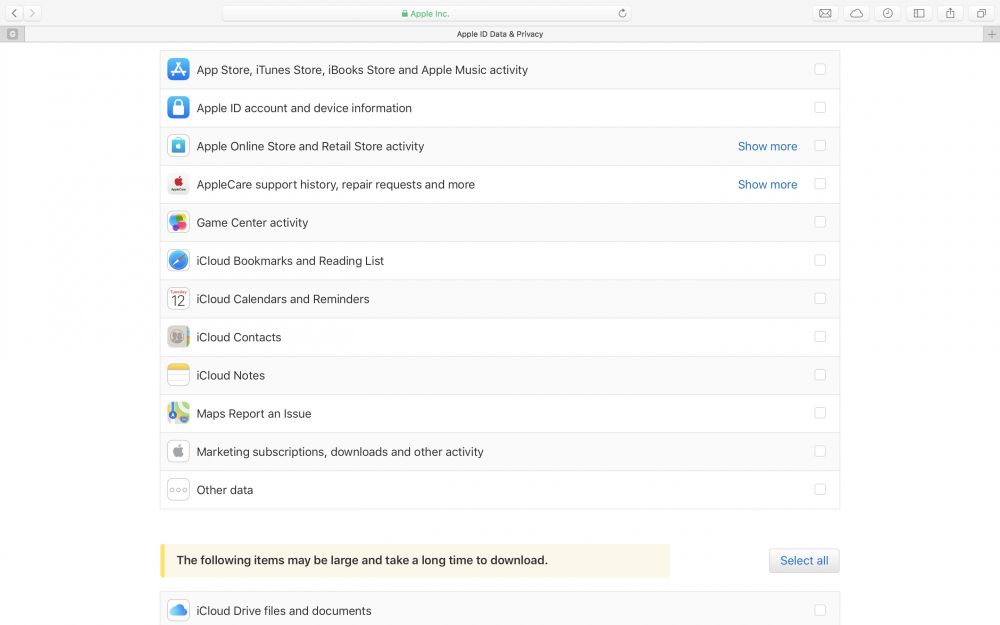Click the Safari compass icon for iCloud Bookmarks
Screen dimensions: 1000x625
click(x=178, y=260)
